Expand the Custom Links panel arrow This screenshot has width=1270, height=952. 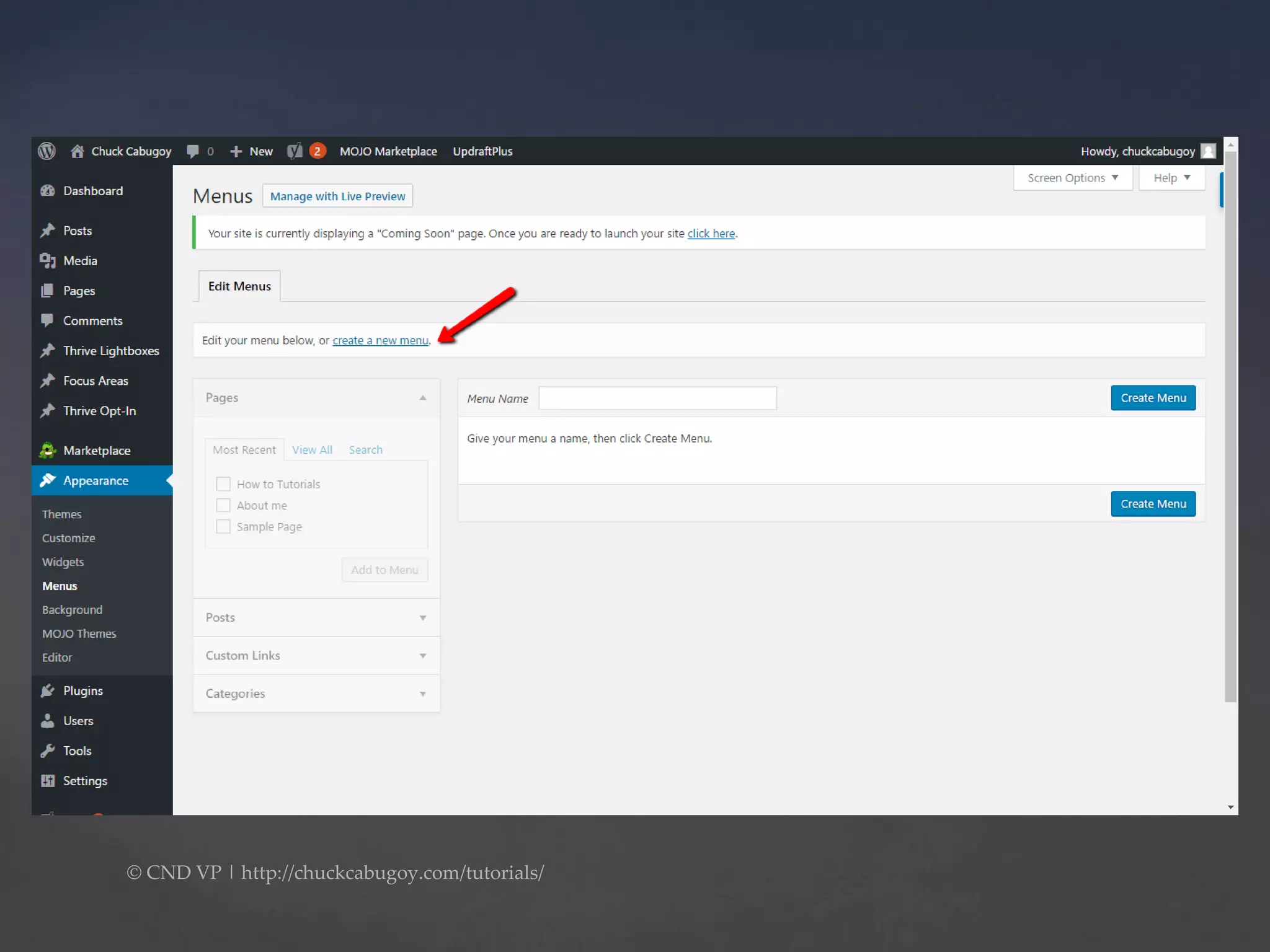[423, 656]
